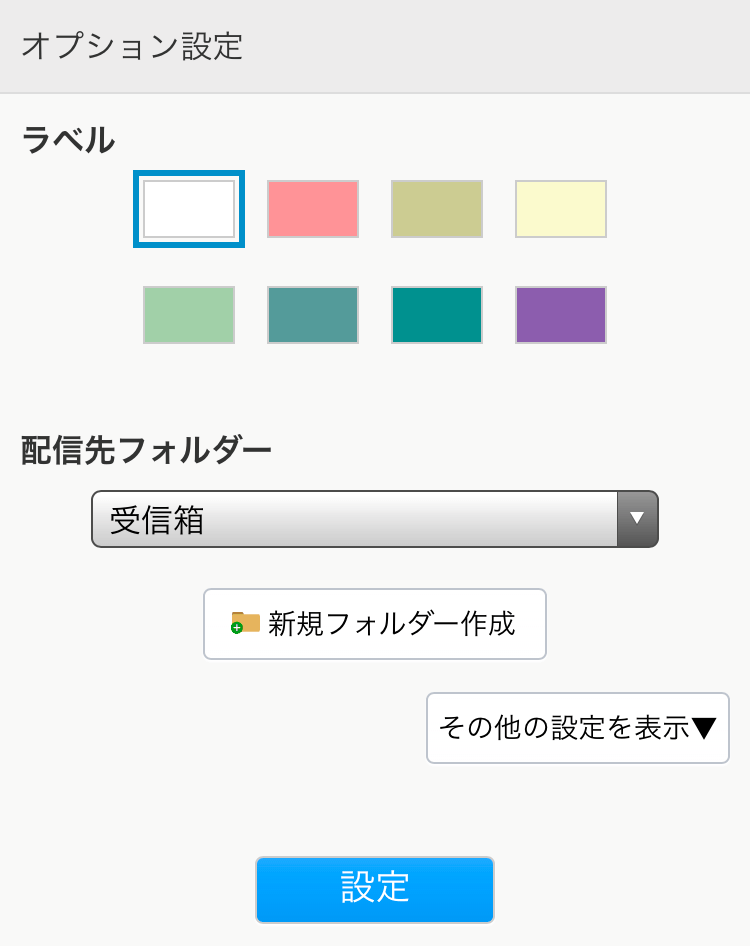Select the white label color
The image size is (750, 946).
(189, 209)
